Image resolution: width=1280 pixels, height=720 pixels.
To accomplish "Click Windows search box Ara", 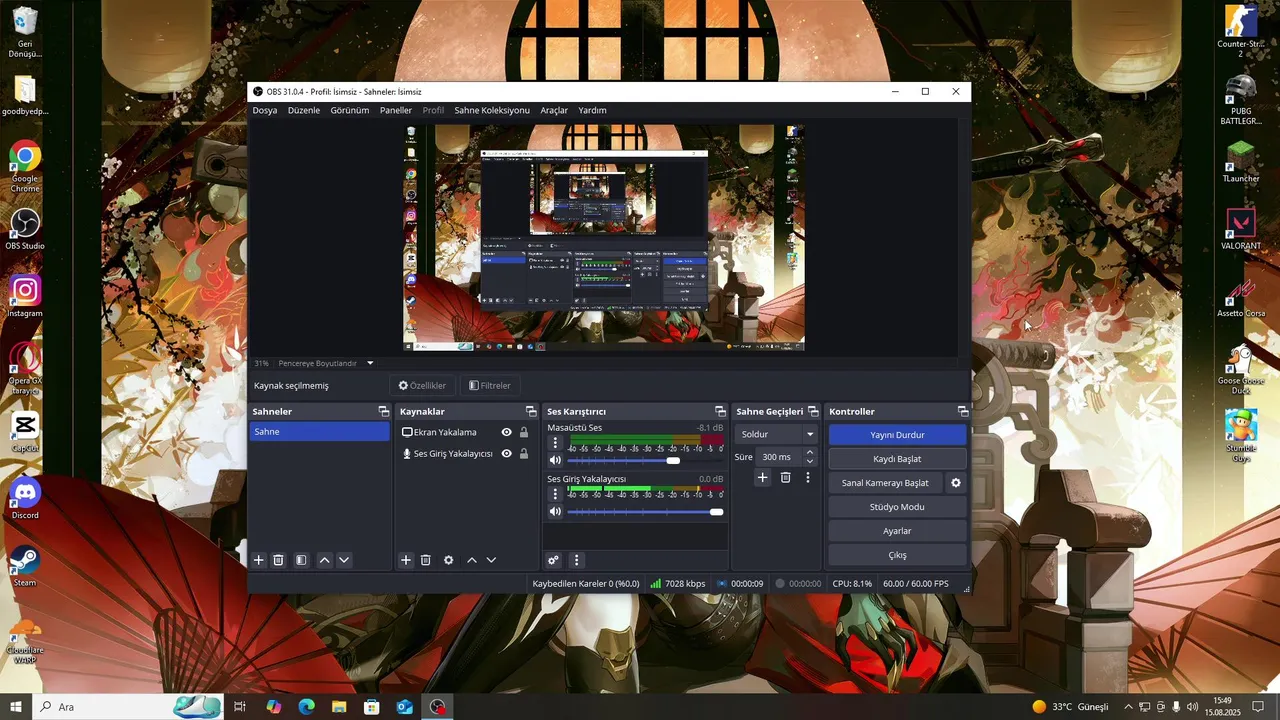I will [x=127, y=707].
